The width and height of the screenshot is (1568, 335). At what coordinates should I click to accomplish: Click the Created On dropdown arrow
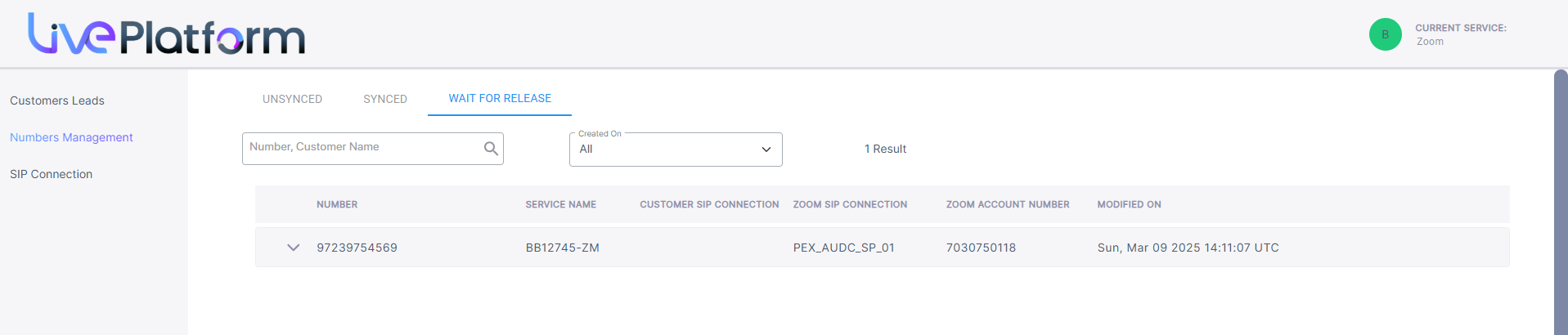[766, 150]
